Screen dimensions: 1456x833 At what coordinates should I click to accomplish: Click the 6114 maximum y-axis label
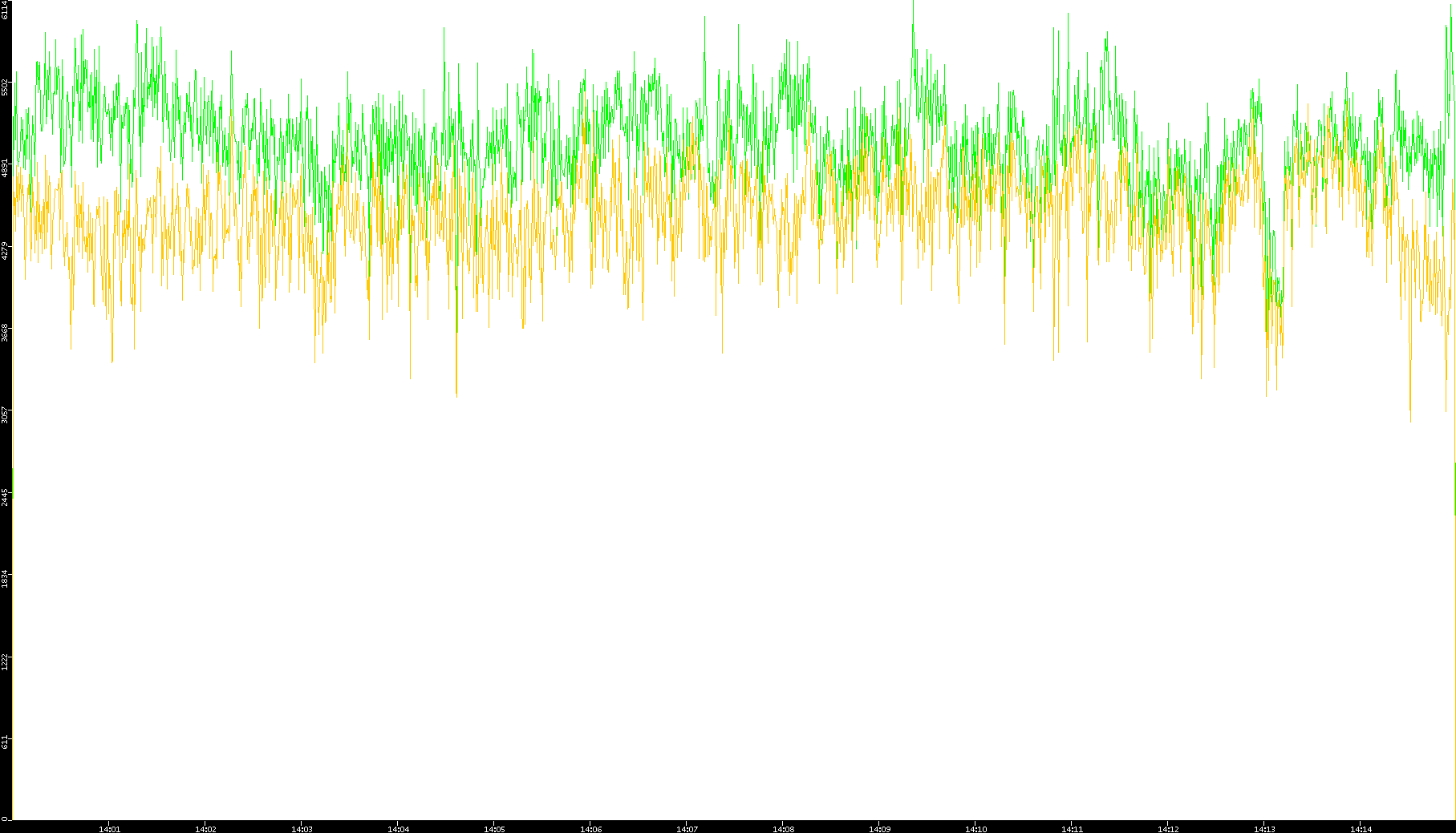tap(6, 10)
